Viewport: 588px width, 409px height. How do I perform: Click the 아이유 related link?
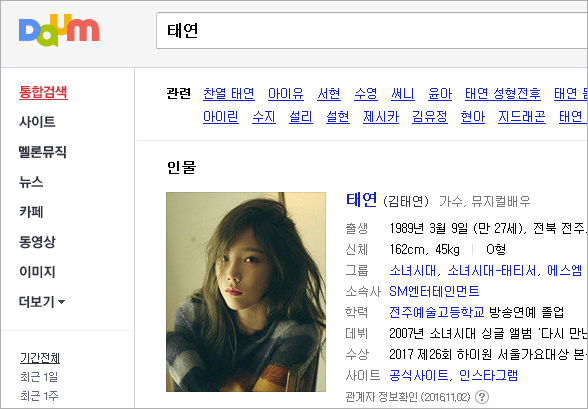286,93
